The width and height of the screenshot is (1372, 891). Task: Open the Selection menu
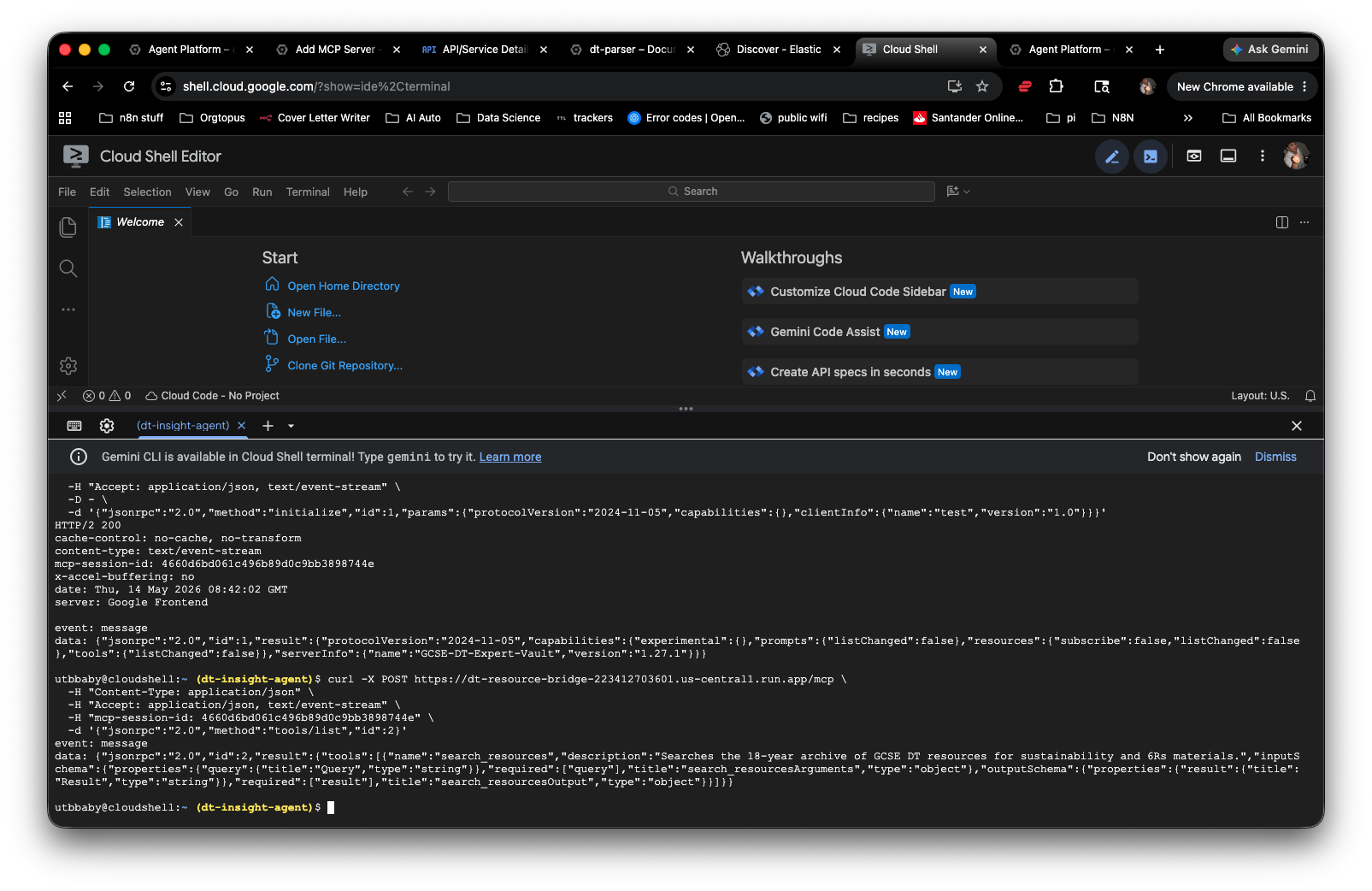coord(147,192)
